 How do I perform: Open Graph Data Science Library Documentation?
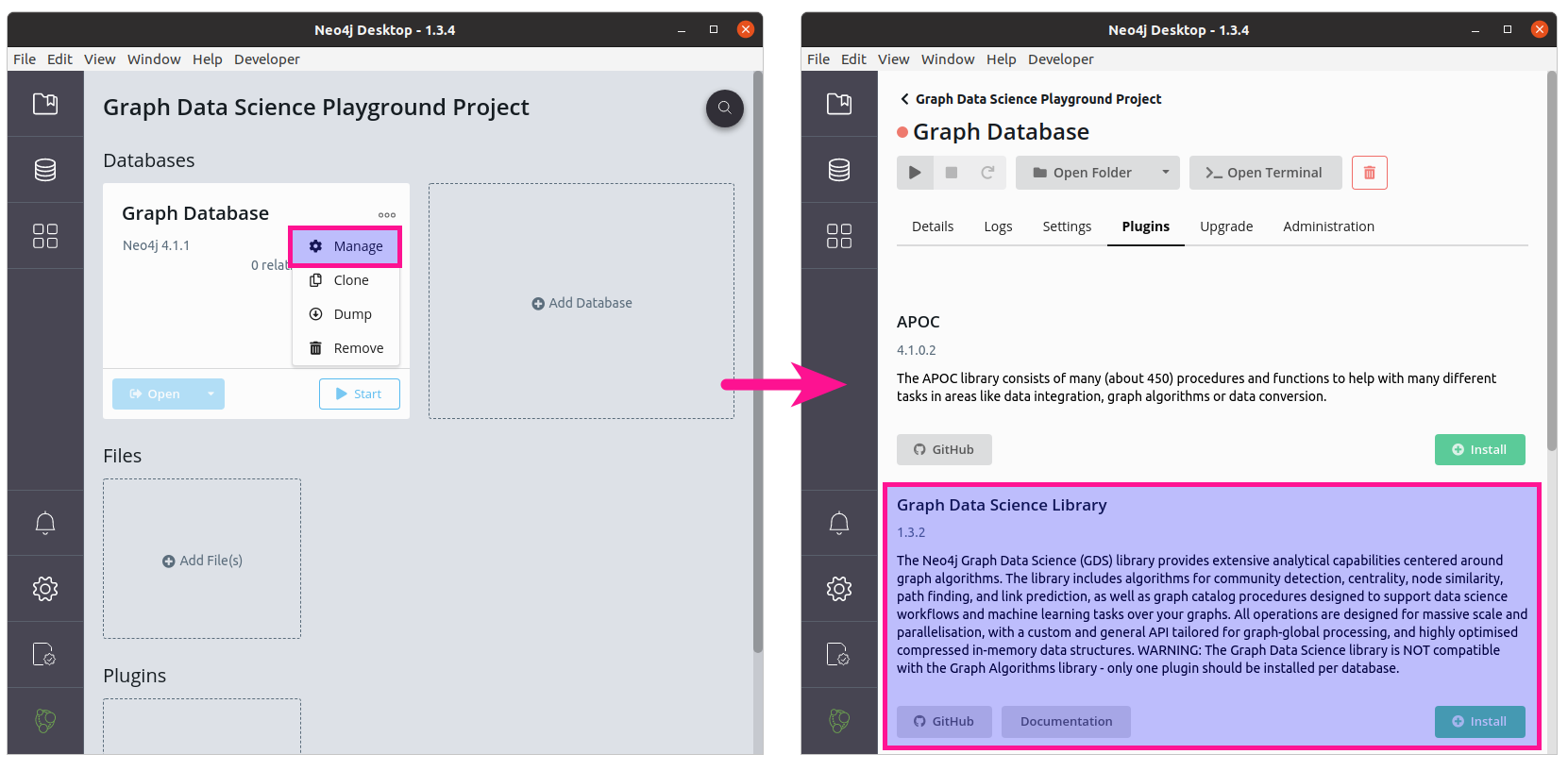tap(1066, 721)
